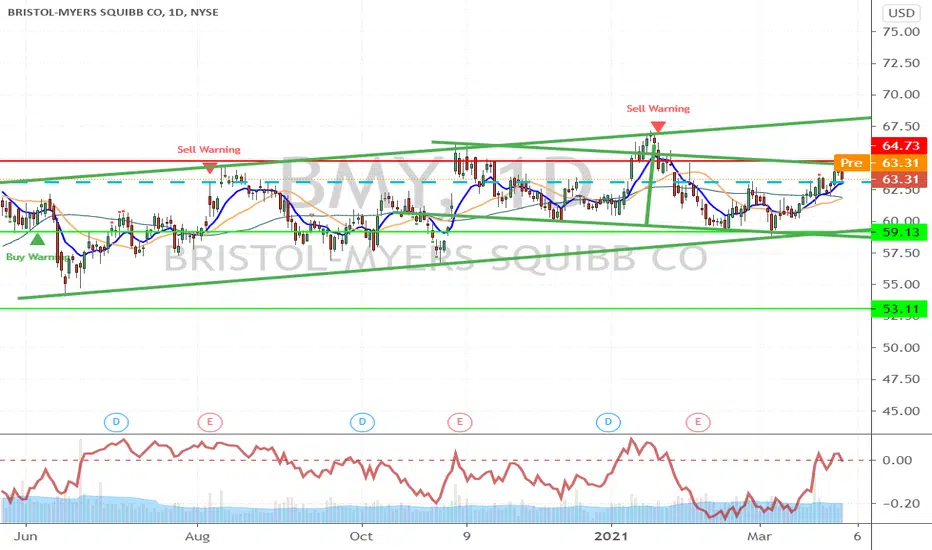932x550 pixels.
Task: Open the earnings E marker near Aug
Action: pos(210,422)
